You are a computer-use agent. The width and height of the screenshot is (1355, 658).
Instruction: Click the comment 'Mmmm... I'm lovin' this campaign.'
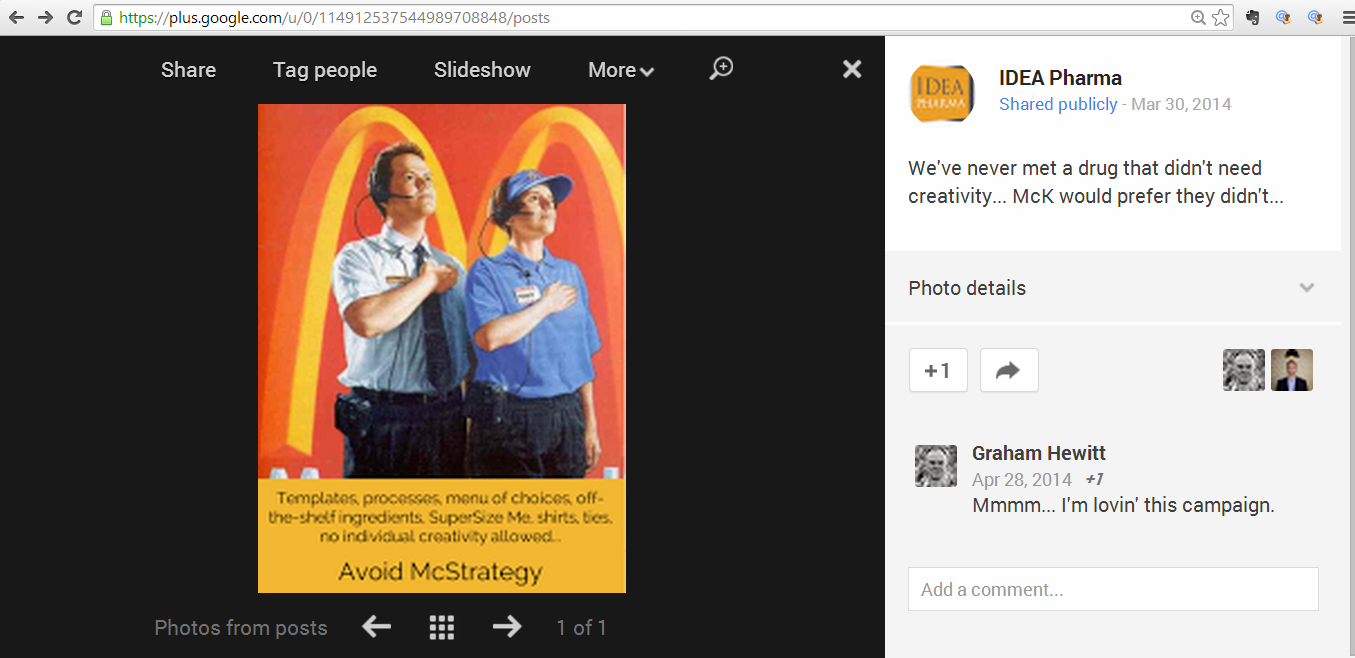[1123, 505]
